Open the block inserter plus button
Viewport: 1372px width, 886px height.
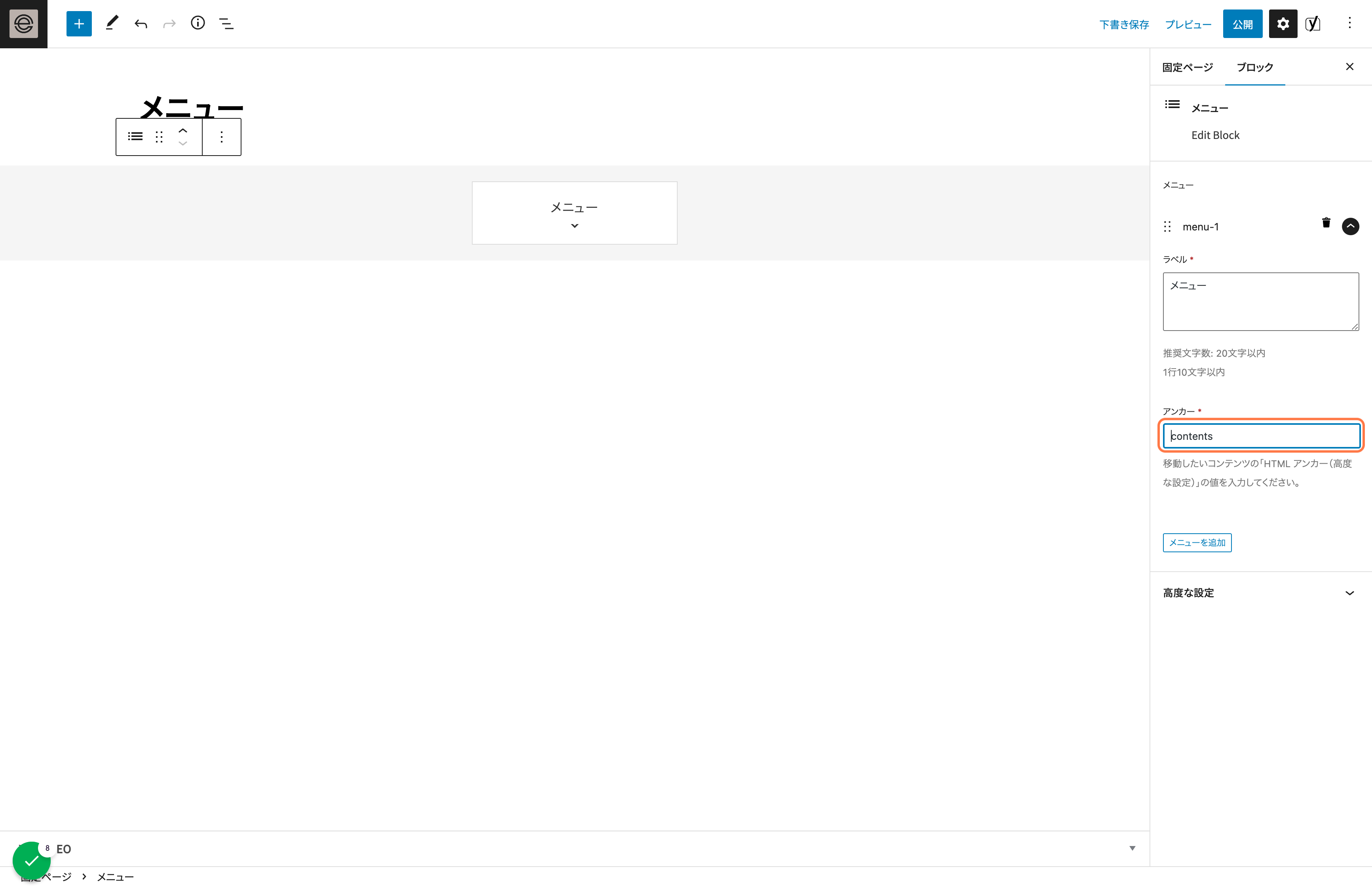pos(79,24)
